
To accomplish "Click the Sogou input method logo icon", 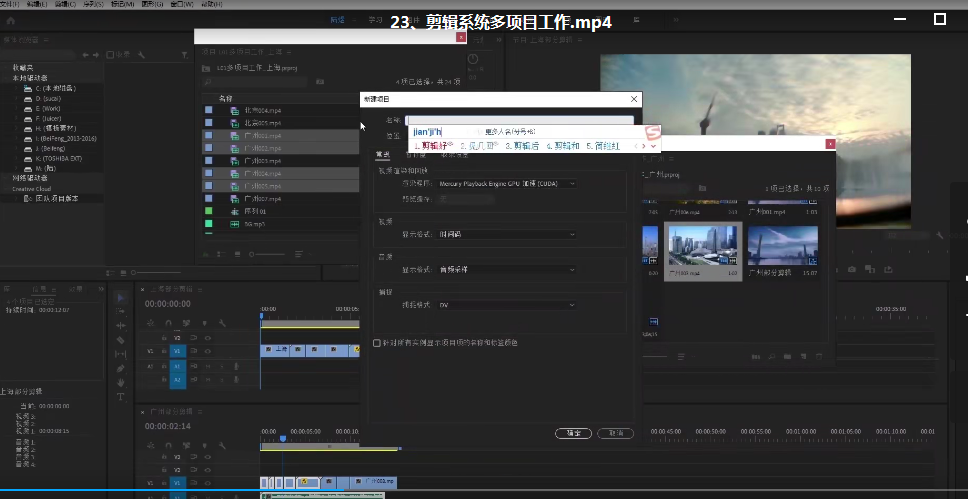I will pos(652,133).
